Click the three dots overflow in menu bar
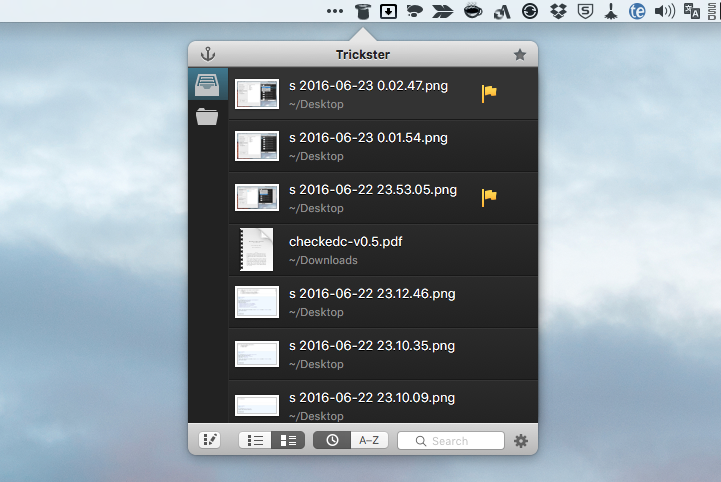Image resolution: width=721 pixels, height=482 pixels. (335, 11)
